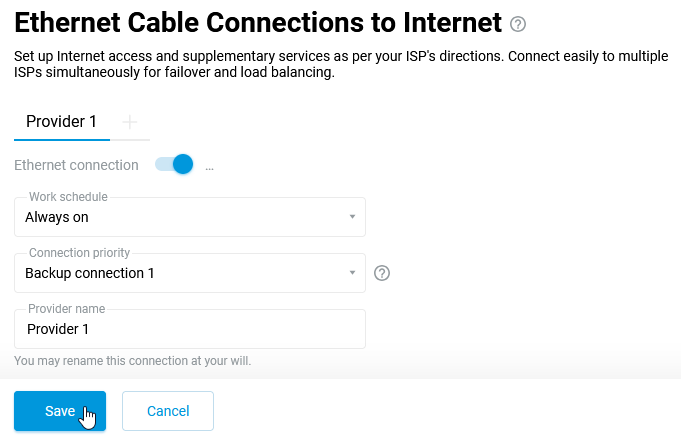Add a new provider with the plus icon

[130, 122]
